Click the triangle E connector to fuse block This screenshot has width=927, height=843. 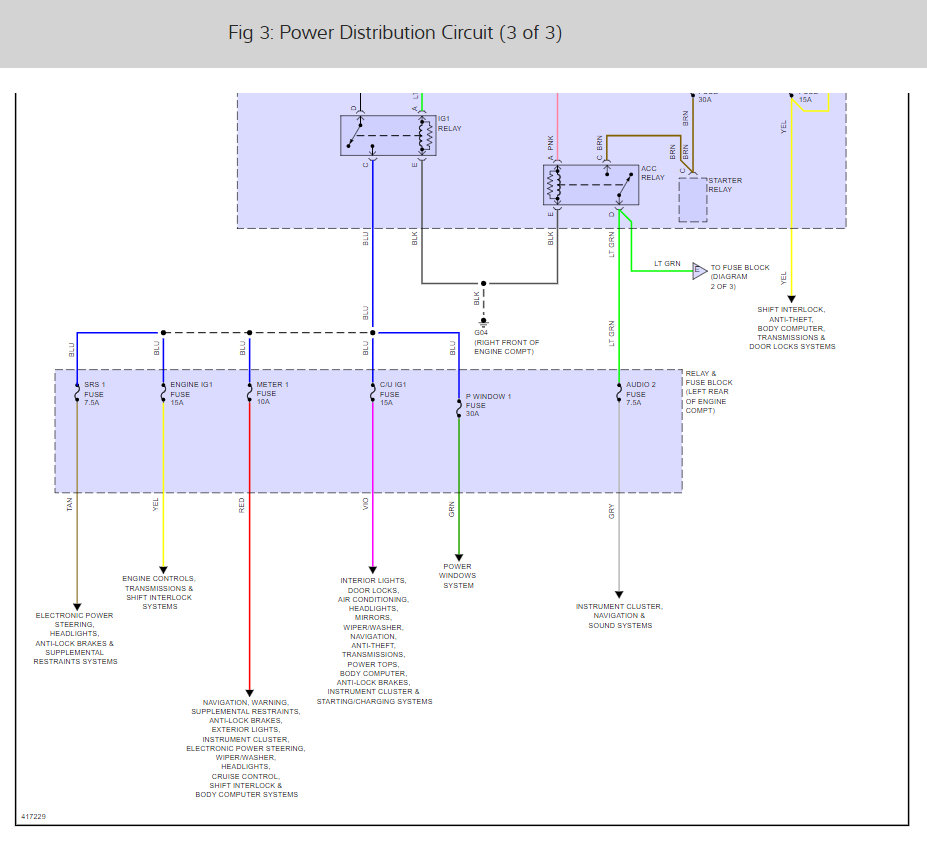(x=699, y=271)
